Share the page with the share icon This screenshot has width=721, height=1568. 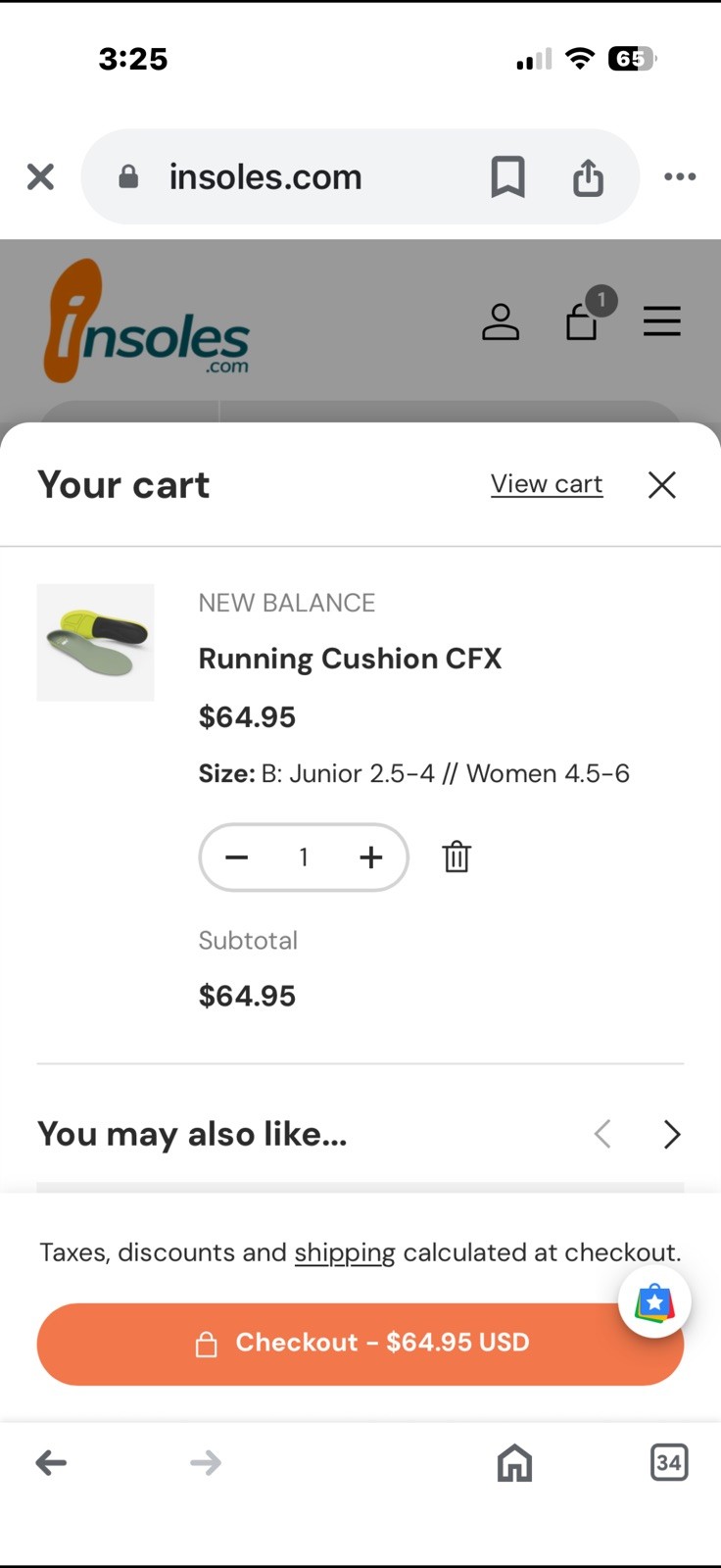tap(588, 176)
